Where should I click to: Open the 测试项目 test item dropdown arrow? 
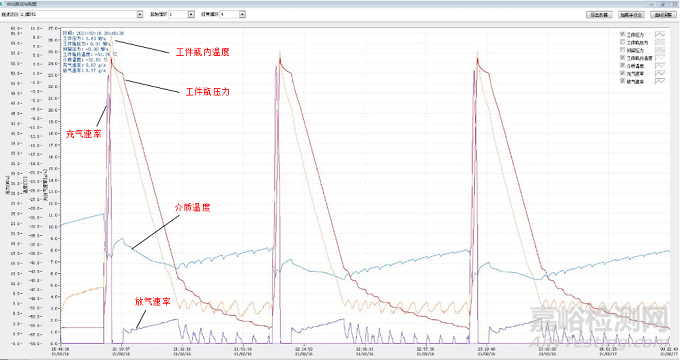tap(140, 14)
